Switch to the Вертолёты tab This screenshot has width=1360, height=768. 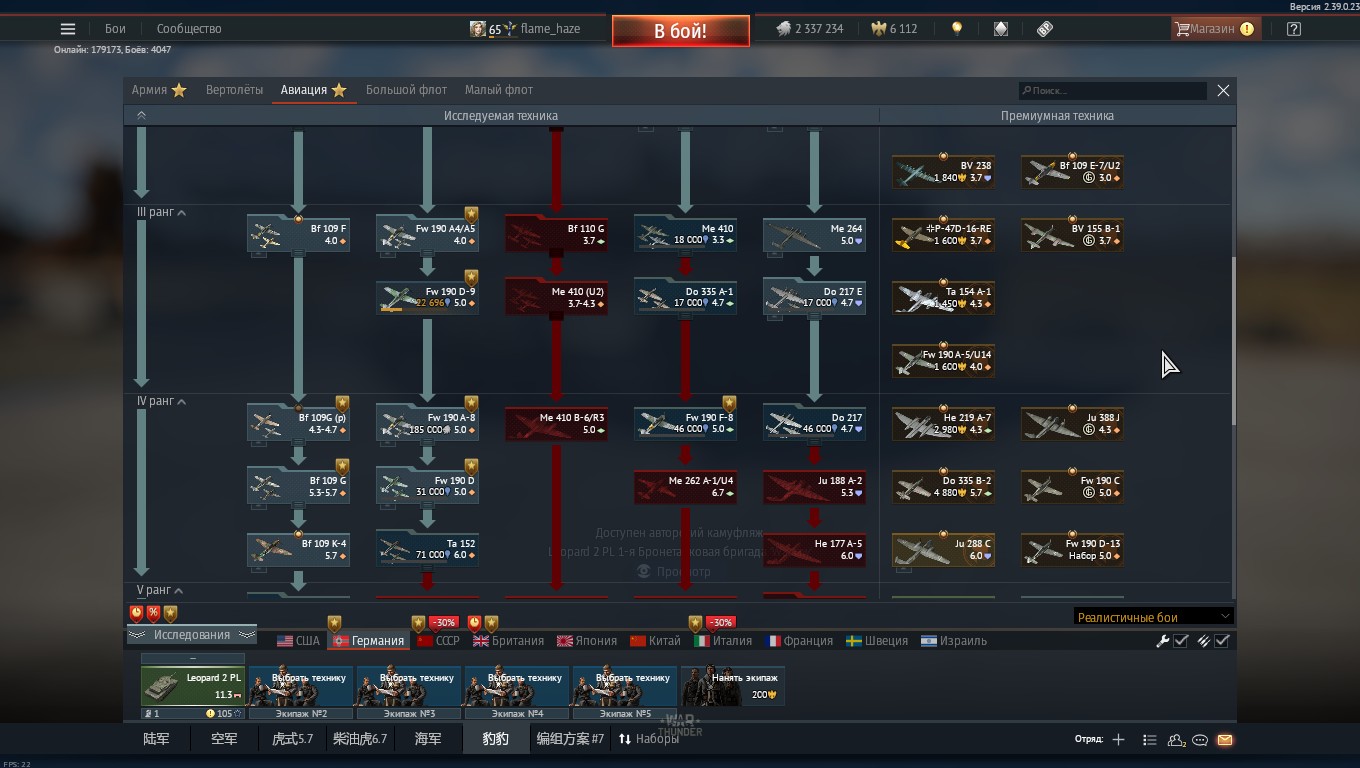point(234,90)
